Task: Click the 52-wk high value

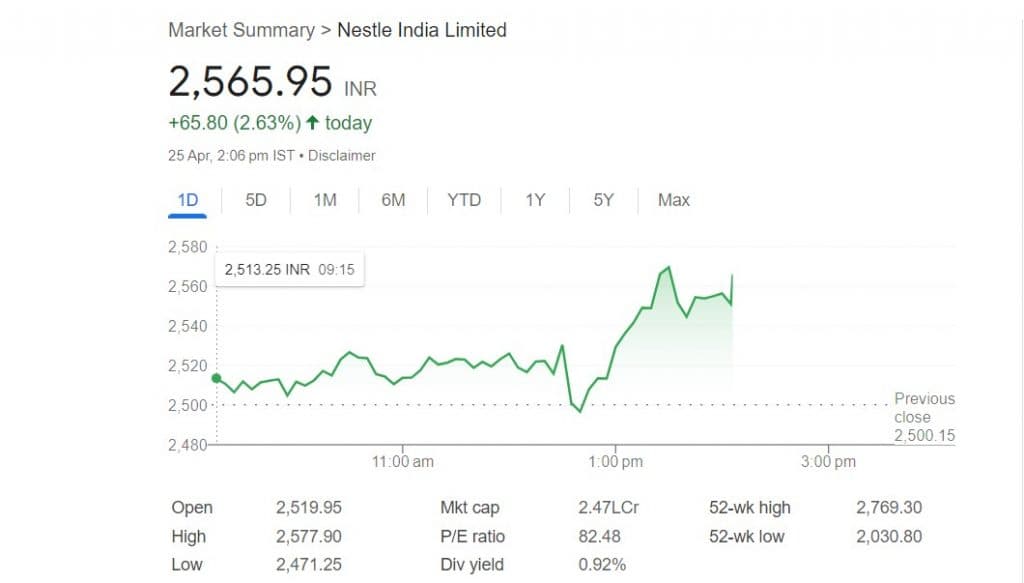Action: [889, 508]
